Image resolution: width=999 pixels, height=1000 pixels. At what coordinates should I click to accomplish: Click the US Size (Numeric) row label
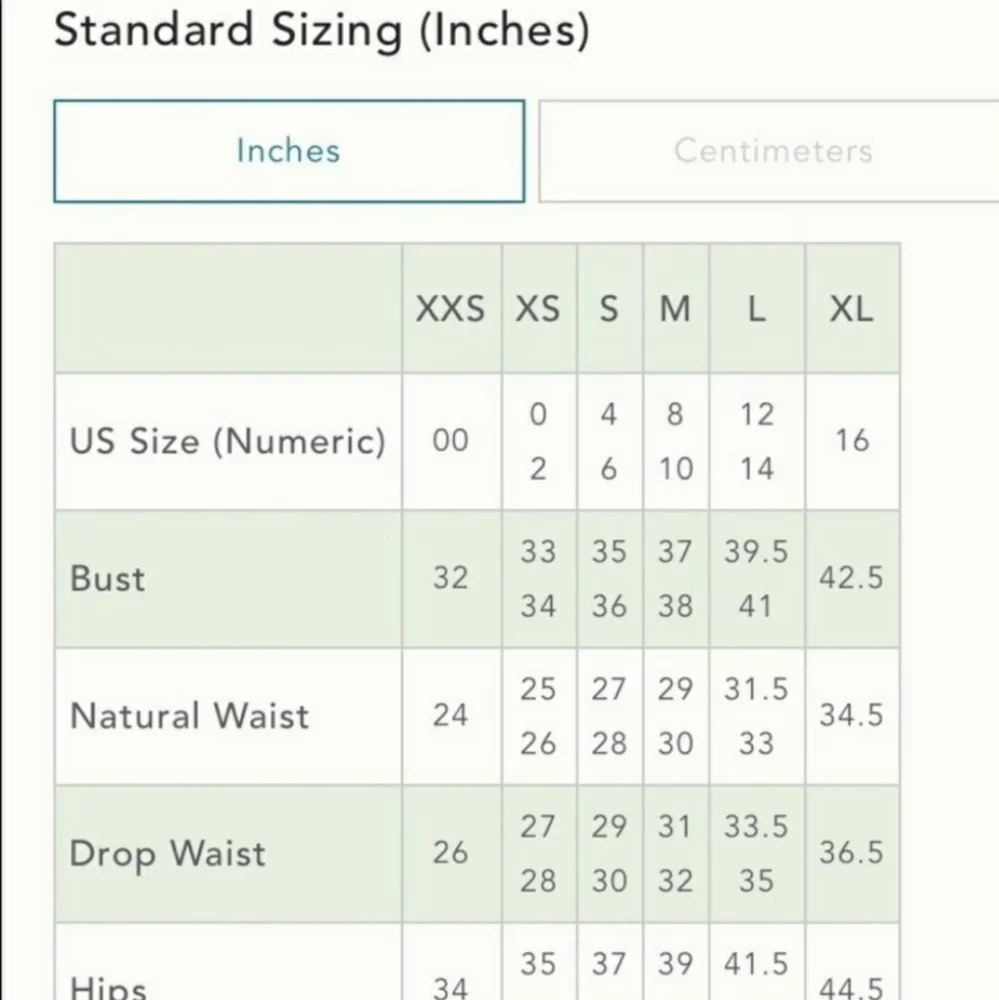227,441
